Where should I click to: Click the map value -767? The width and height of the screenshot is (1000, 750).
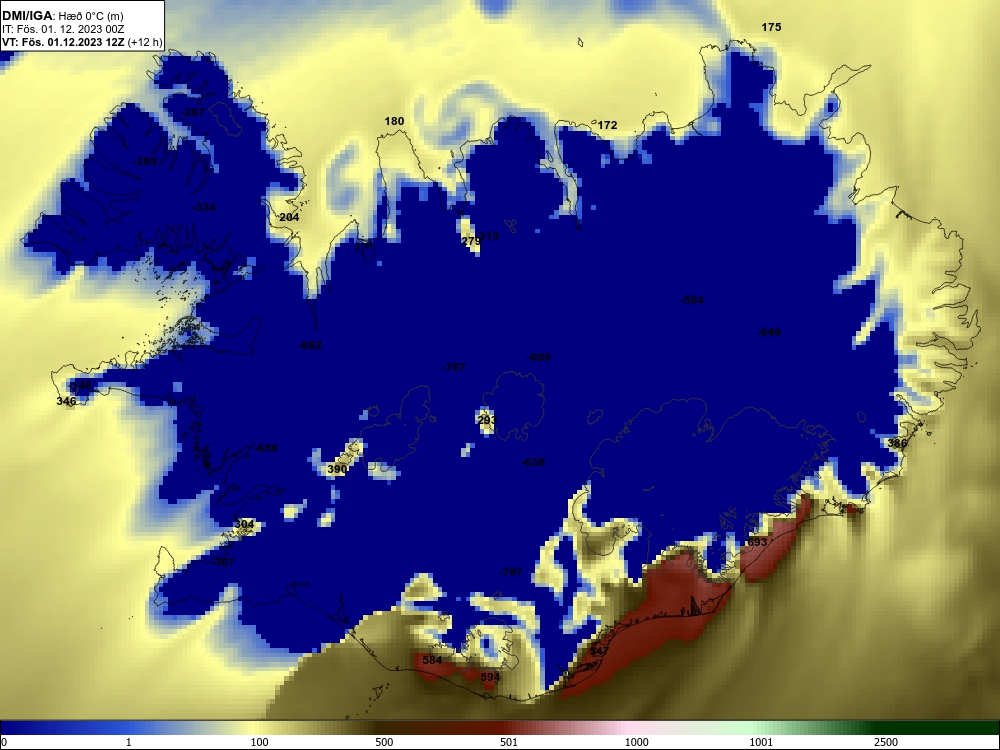(454, 367)
